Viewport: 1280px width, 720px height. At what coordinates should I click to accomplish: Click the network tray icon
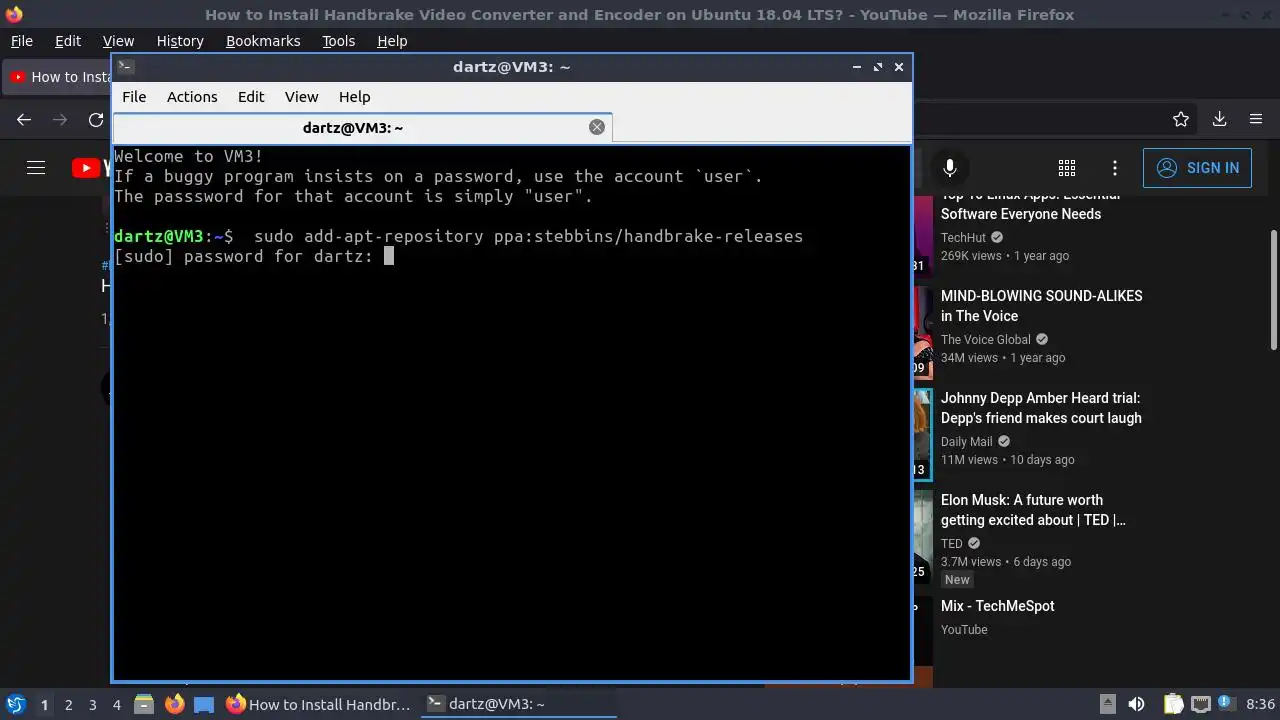click(x=1201, y=704)
